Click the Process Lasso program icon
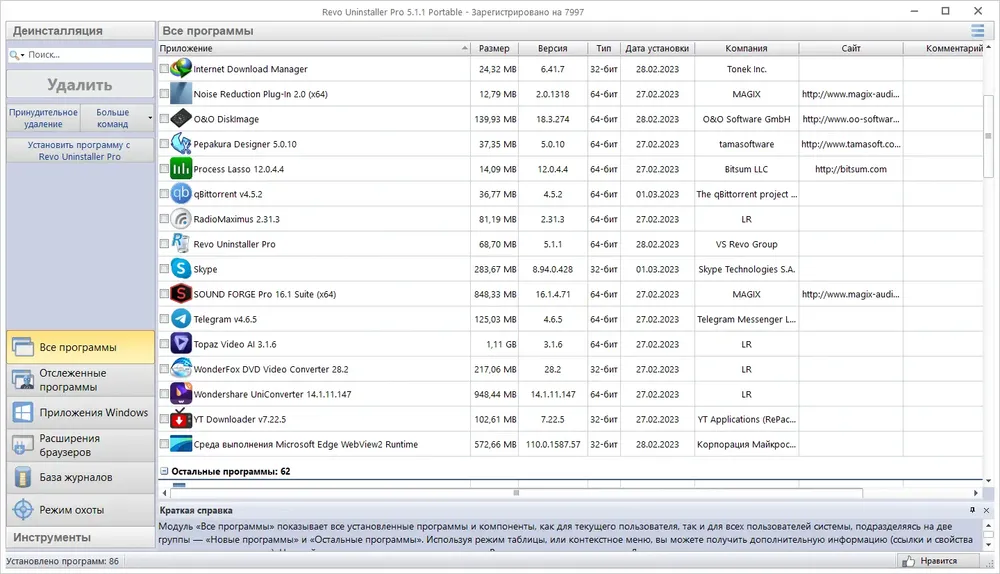The width and height of the screenshot is (1000, 574). [181, 169]
